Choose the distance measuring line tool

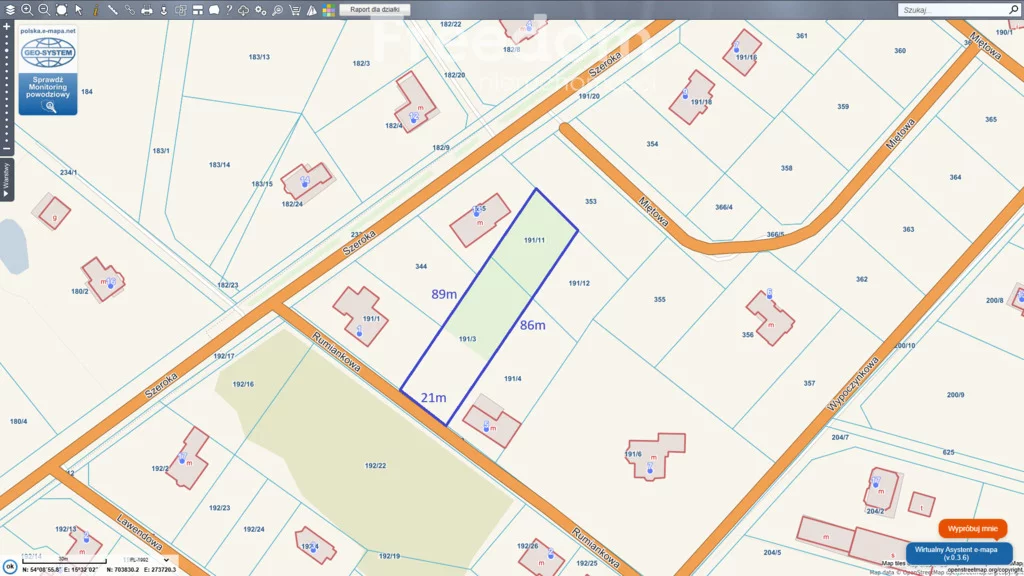point(112,9)
